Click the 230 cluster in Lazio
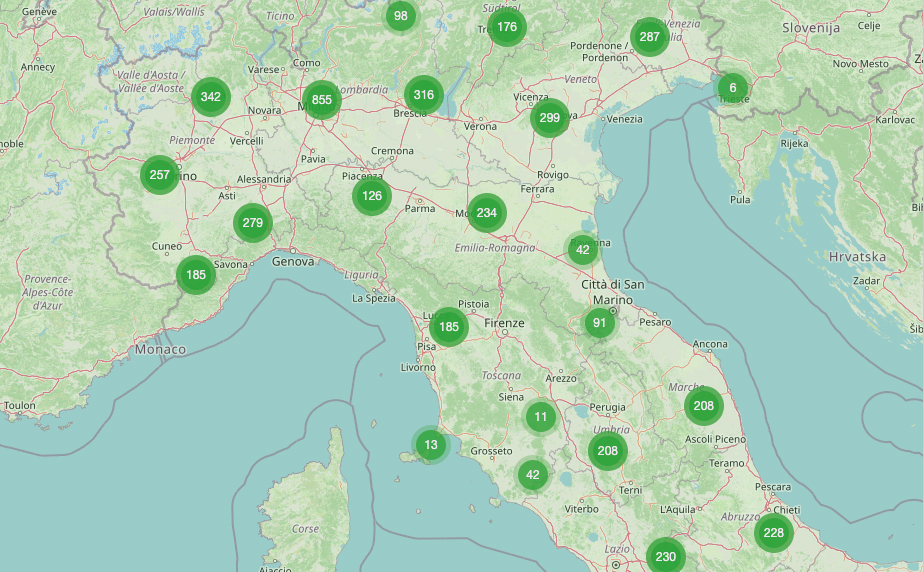This screenshot has width=924, height=572. [x=665, y=556]
